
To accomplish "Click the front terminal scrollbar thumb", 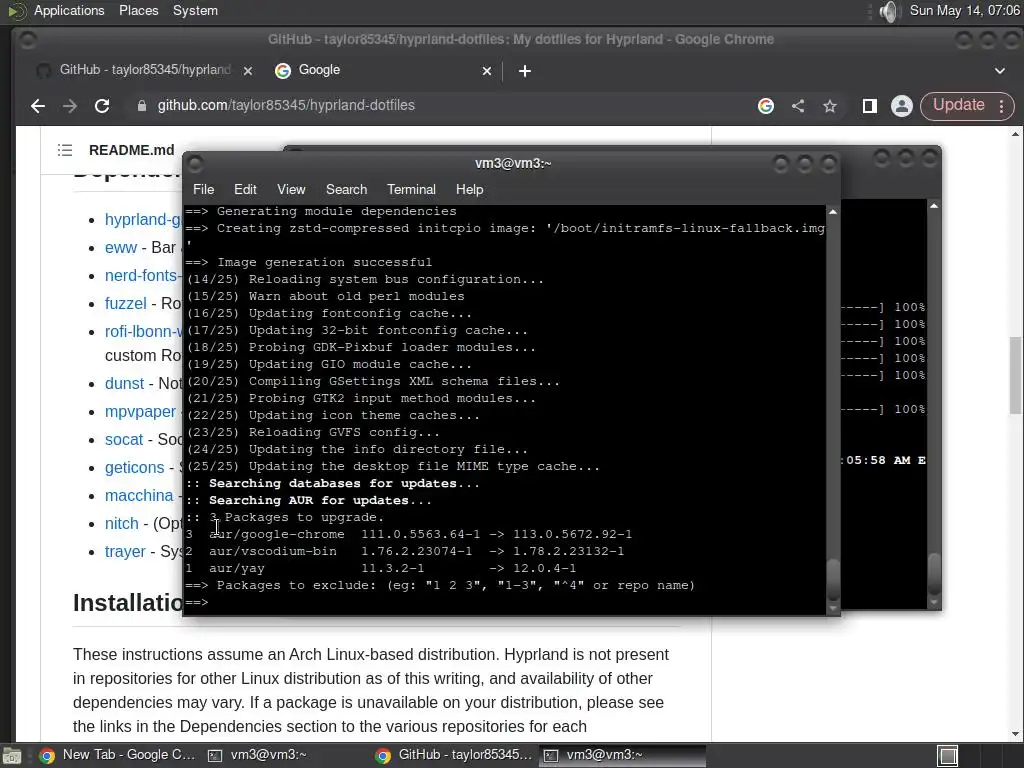I will tap(833, 579).
